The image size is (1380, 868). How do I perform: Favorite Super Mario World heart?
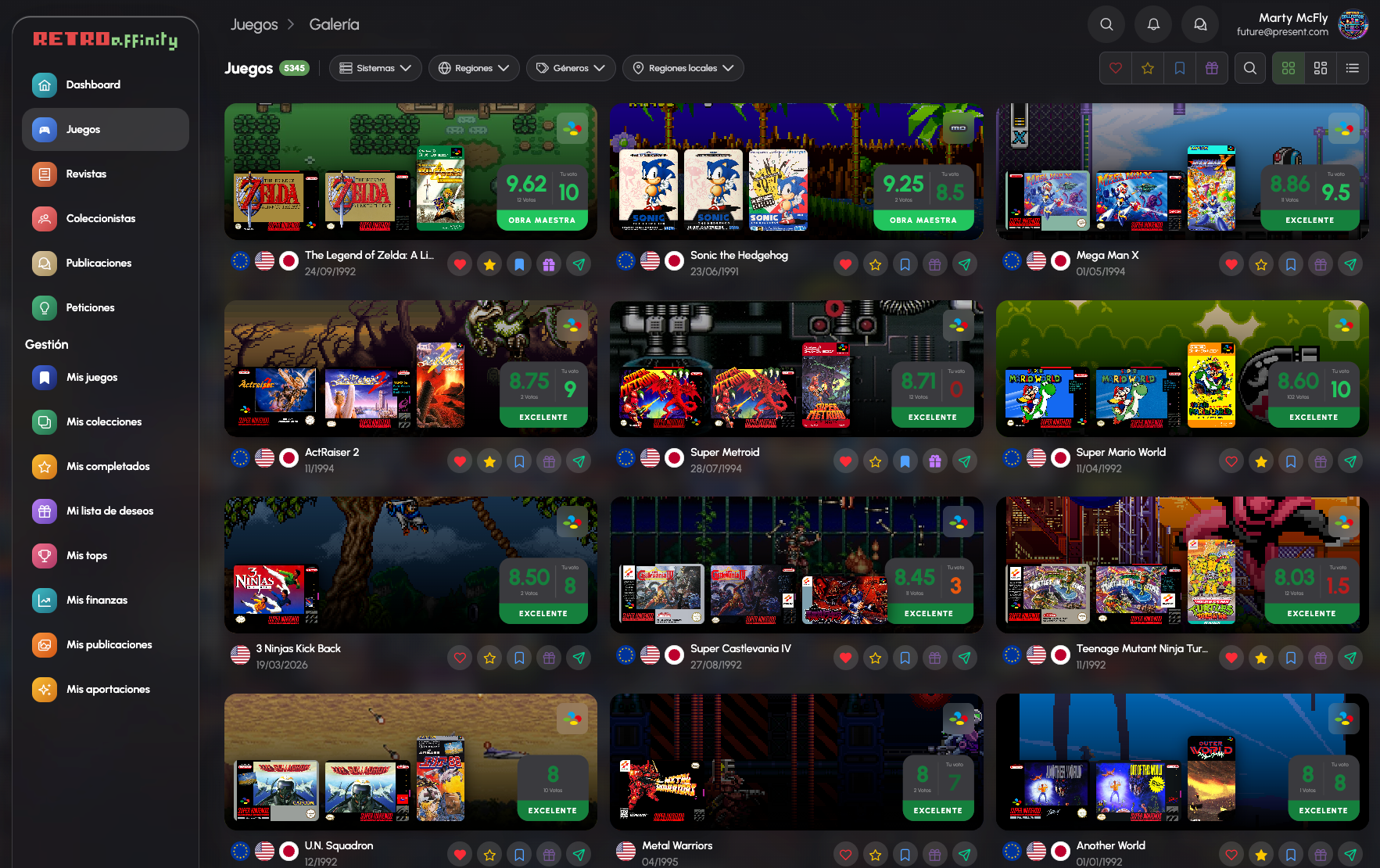(x=1231, y=461)
